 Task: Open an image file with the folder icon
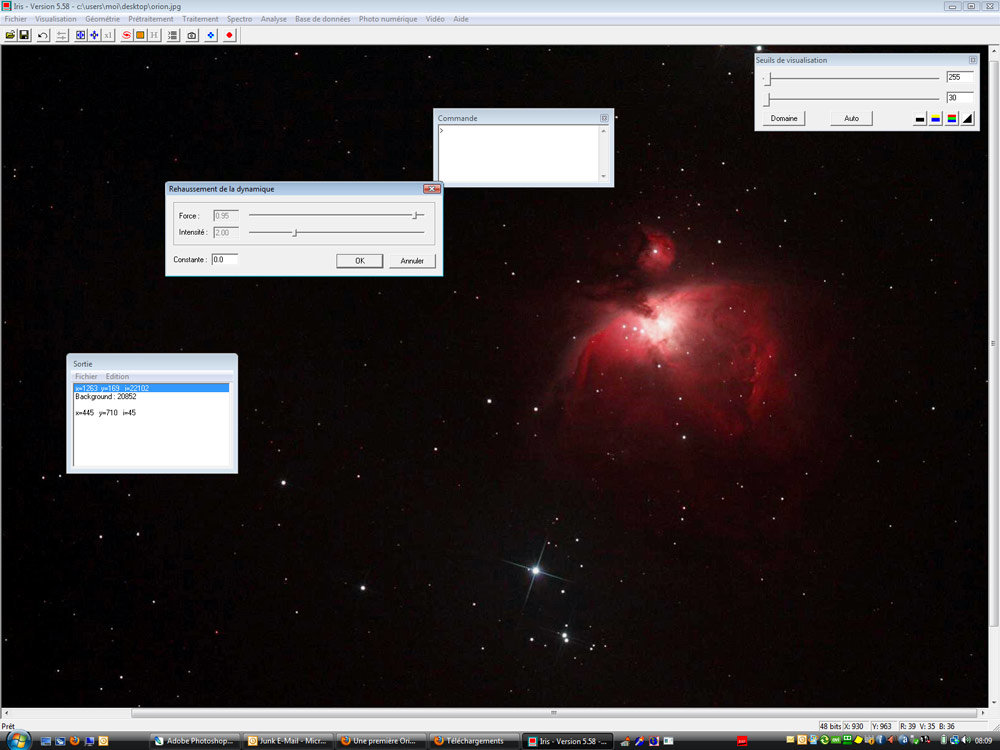(x=10, y=35)
